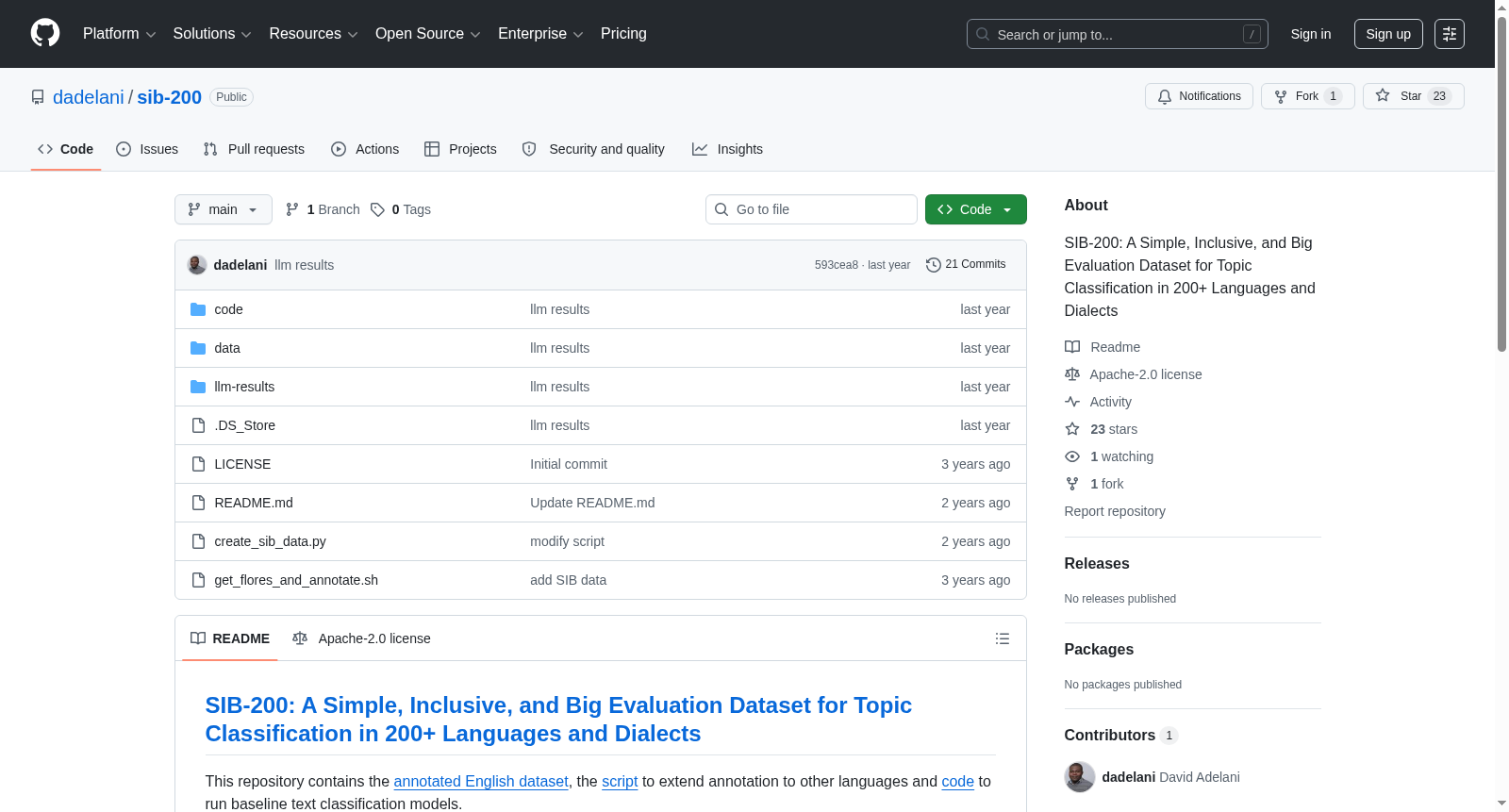Image resolution: width=1509 pixels, height=812 pixels.
Task: Select the Apache-2.0 license tab in README panel
Action: 361,638
